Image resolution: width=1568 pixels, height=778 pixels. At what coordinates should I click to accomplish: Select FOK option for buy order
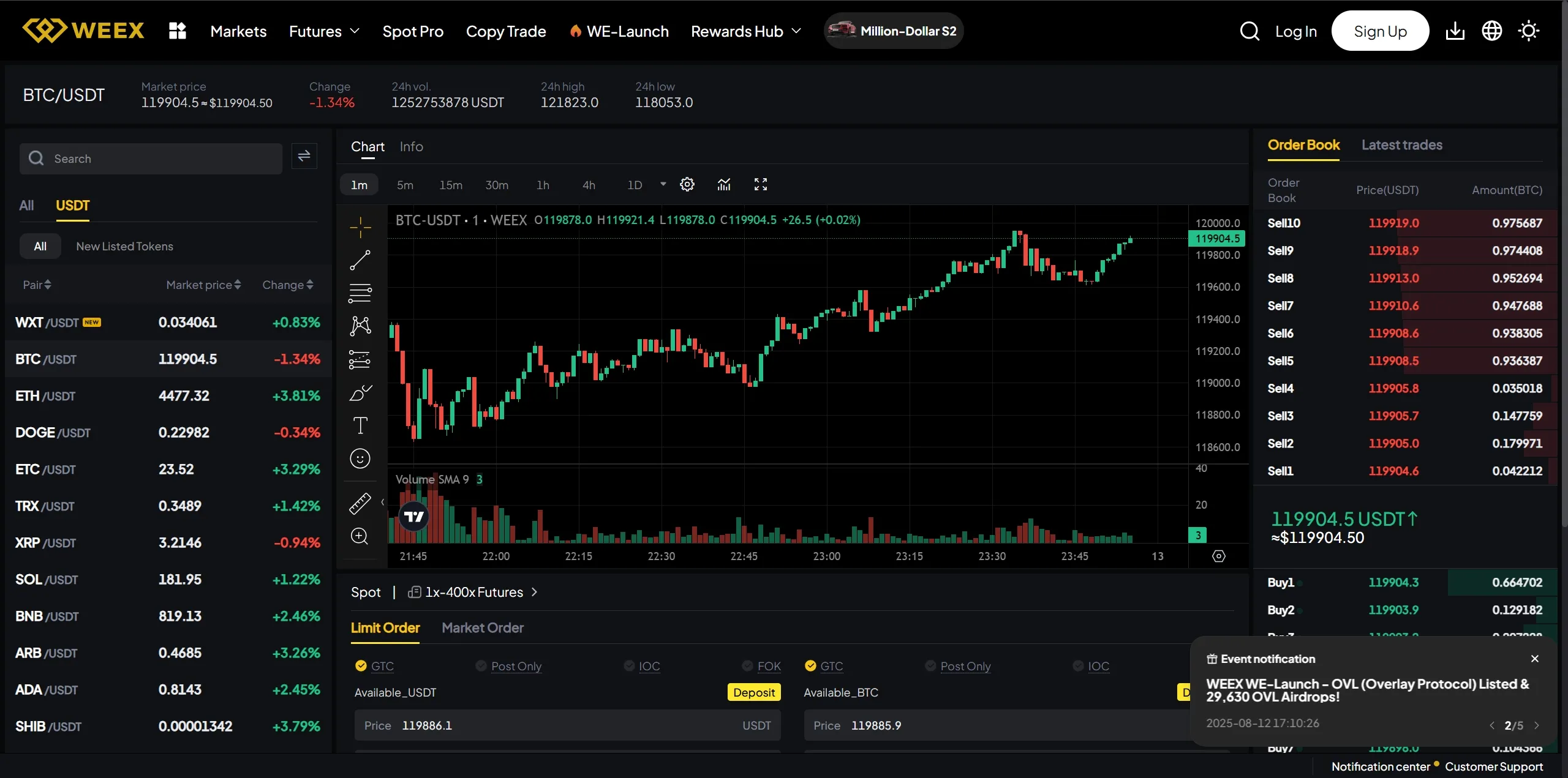(761, 666)
